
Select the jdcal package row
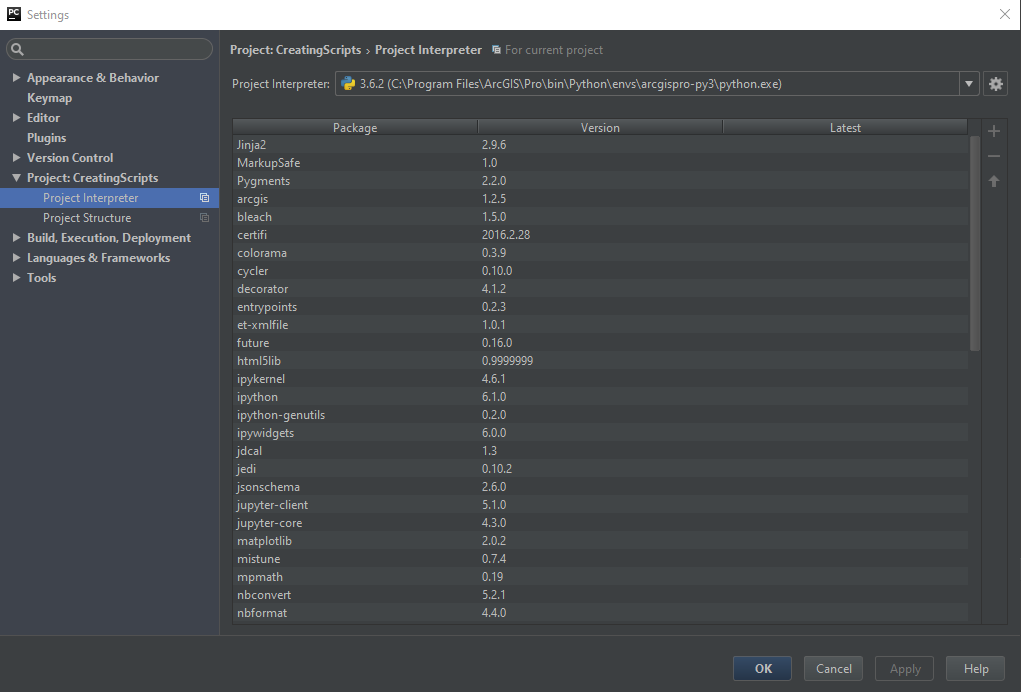tap(600, 451)
